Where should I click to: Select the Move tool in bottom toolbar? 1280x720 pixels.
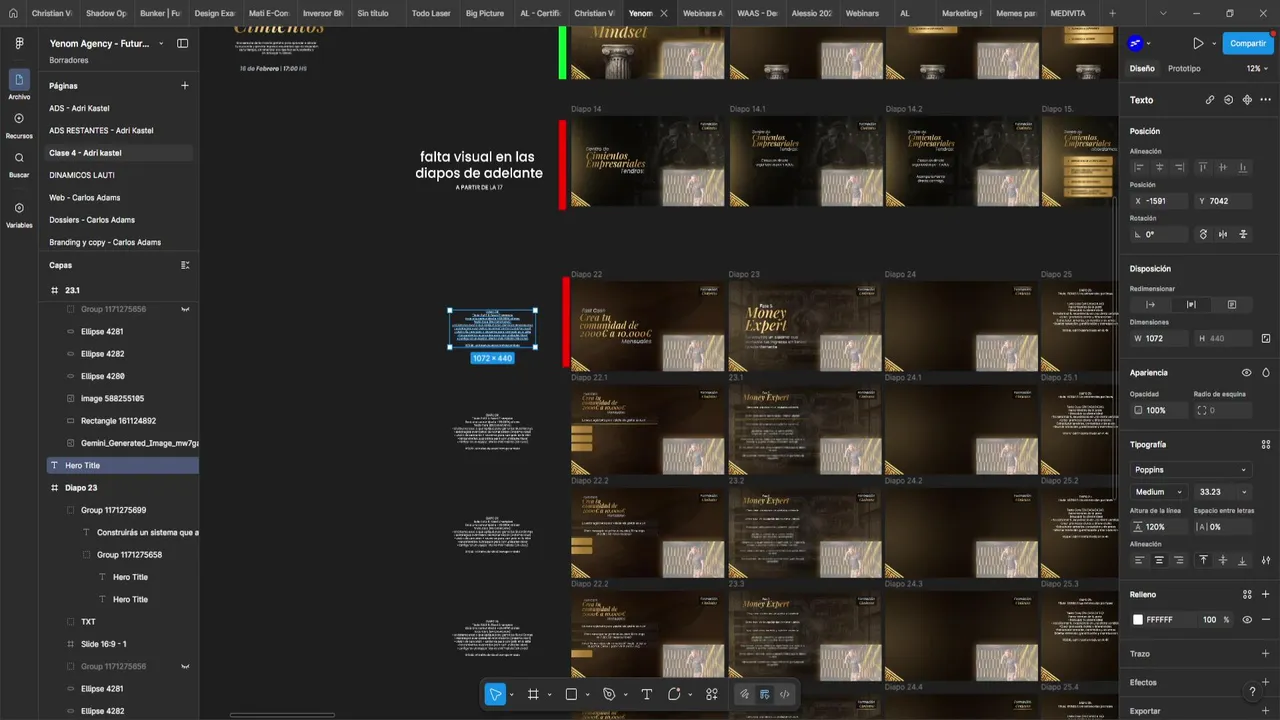click(x=495, y=694)
